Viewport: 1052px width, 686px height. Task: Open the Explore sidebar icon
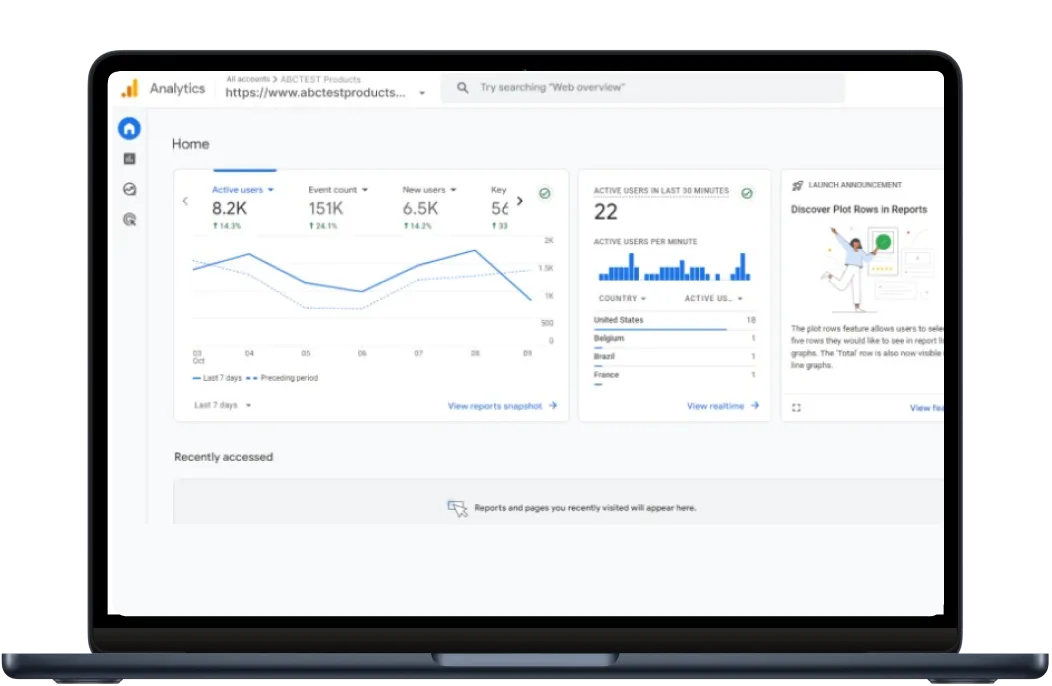coord(129,189)
